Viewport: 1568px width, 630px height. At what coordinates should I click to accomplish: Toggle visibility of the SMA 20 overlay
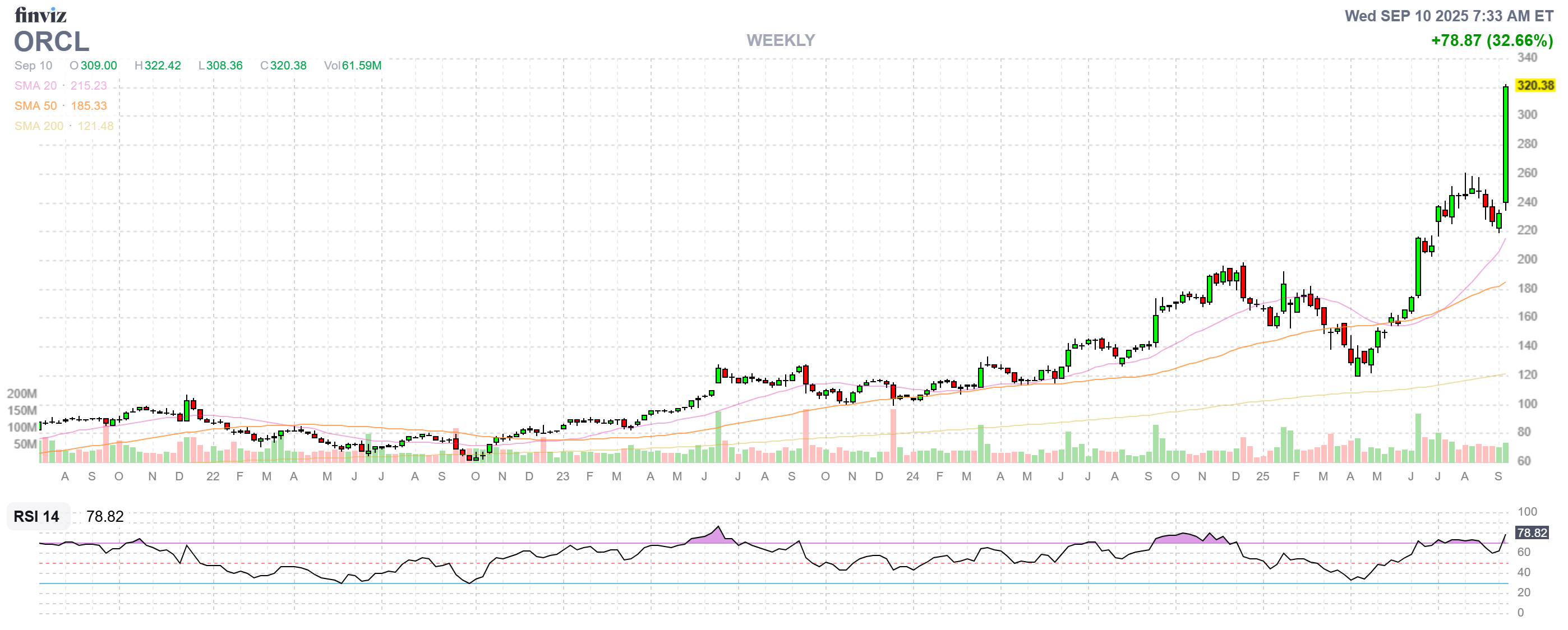tap(35, 86)
